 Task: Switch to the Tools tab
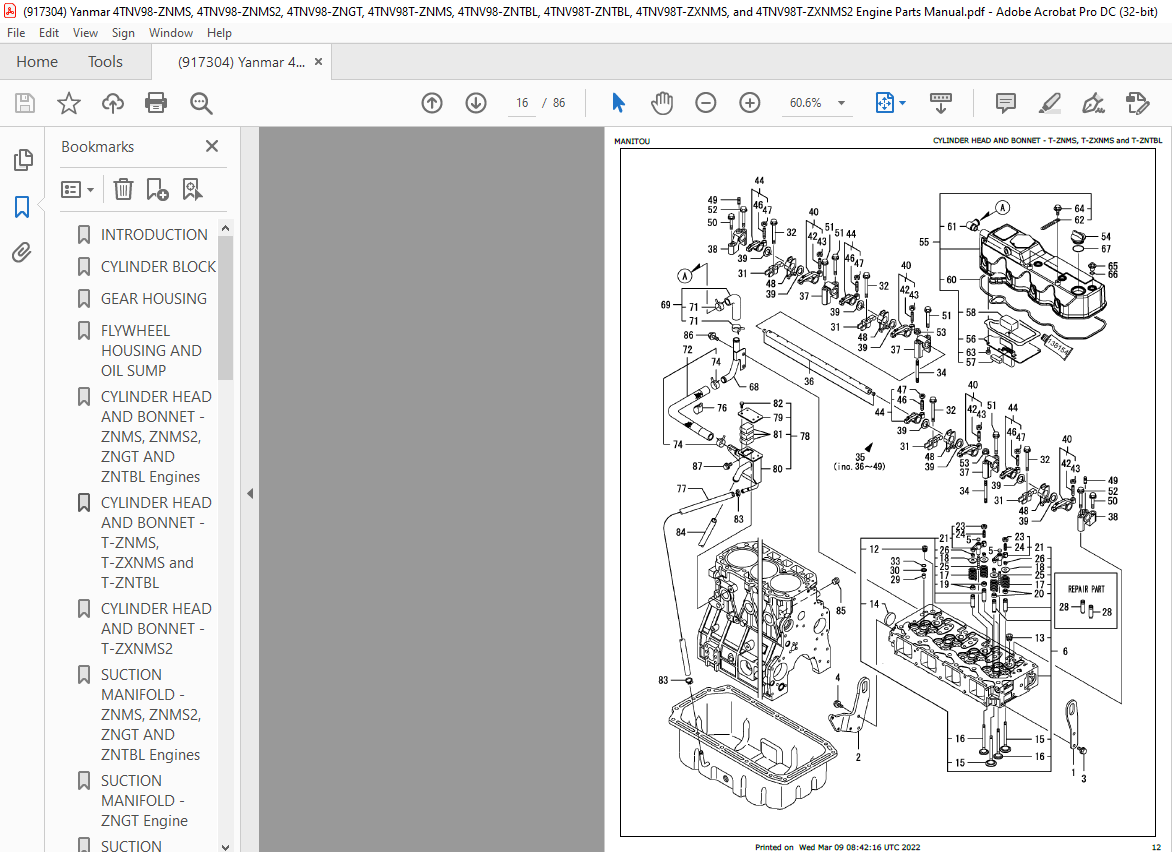point(105,62)
